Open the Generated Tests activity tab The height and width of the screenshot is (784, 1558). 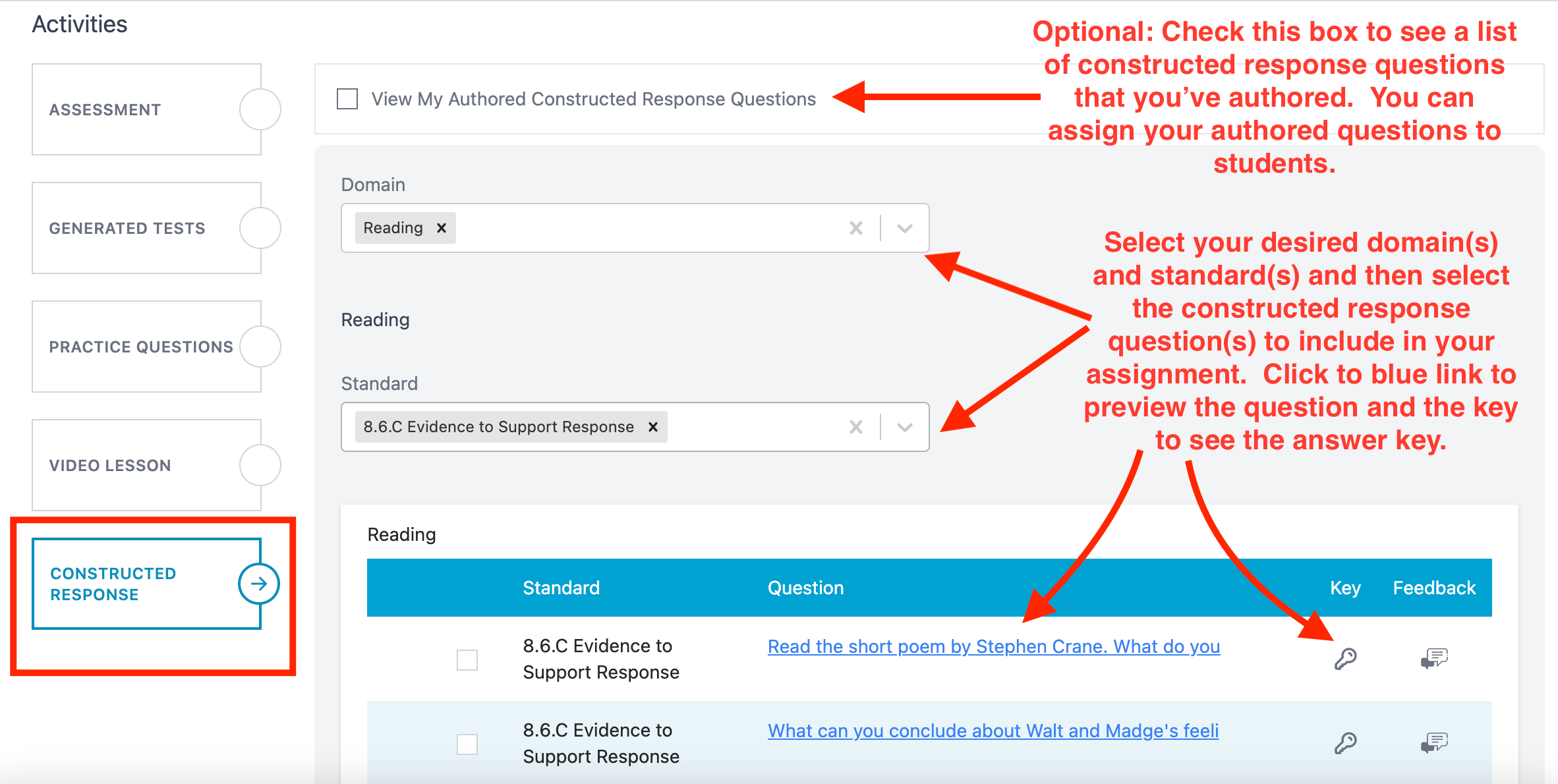coord(147,228)
